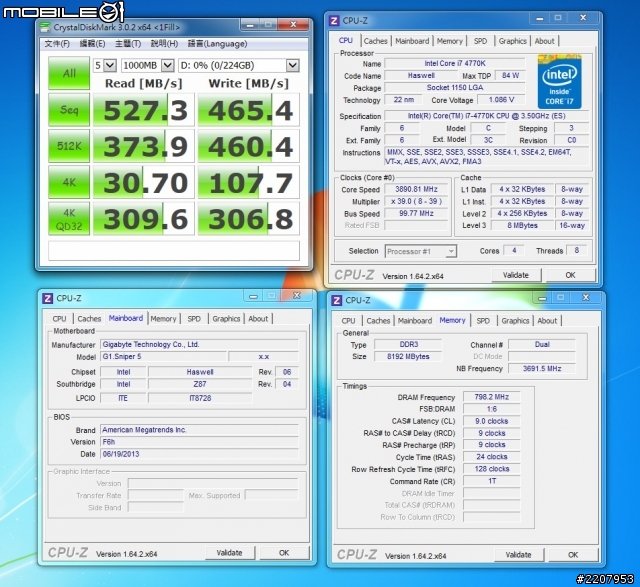The image size is (640, 587).
Task: Start the 512K benchmark test
Action: click(x=69, y=146)
